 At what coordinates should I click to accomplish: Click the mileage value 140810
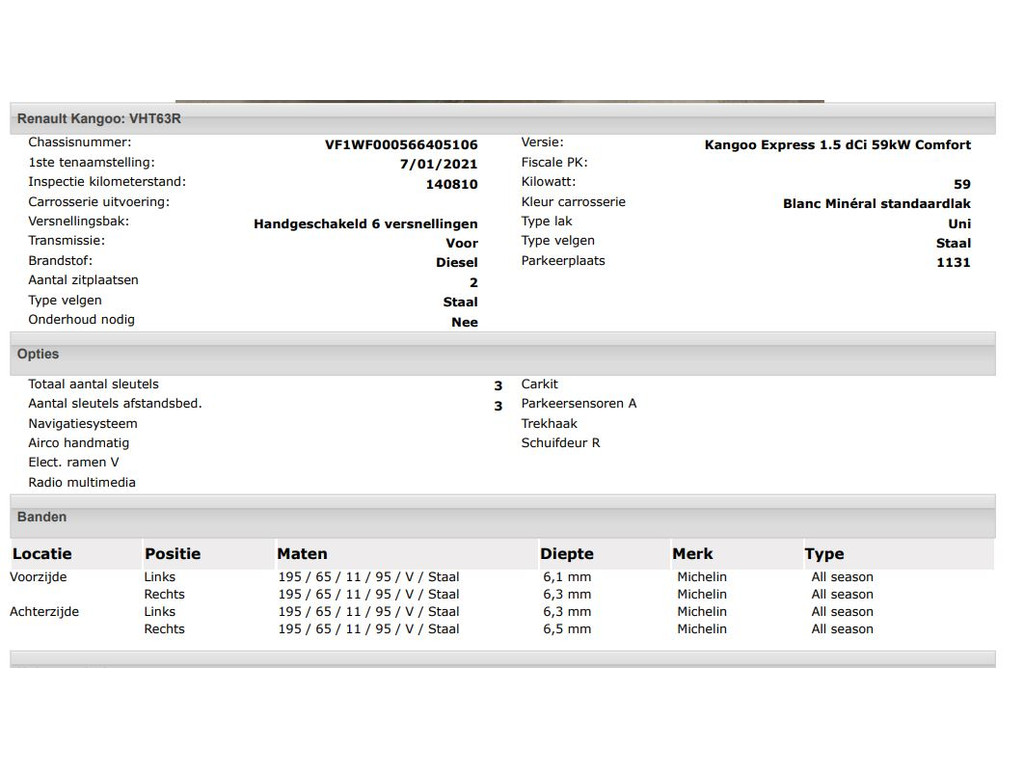(x=451, y=184)
